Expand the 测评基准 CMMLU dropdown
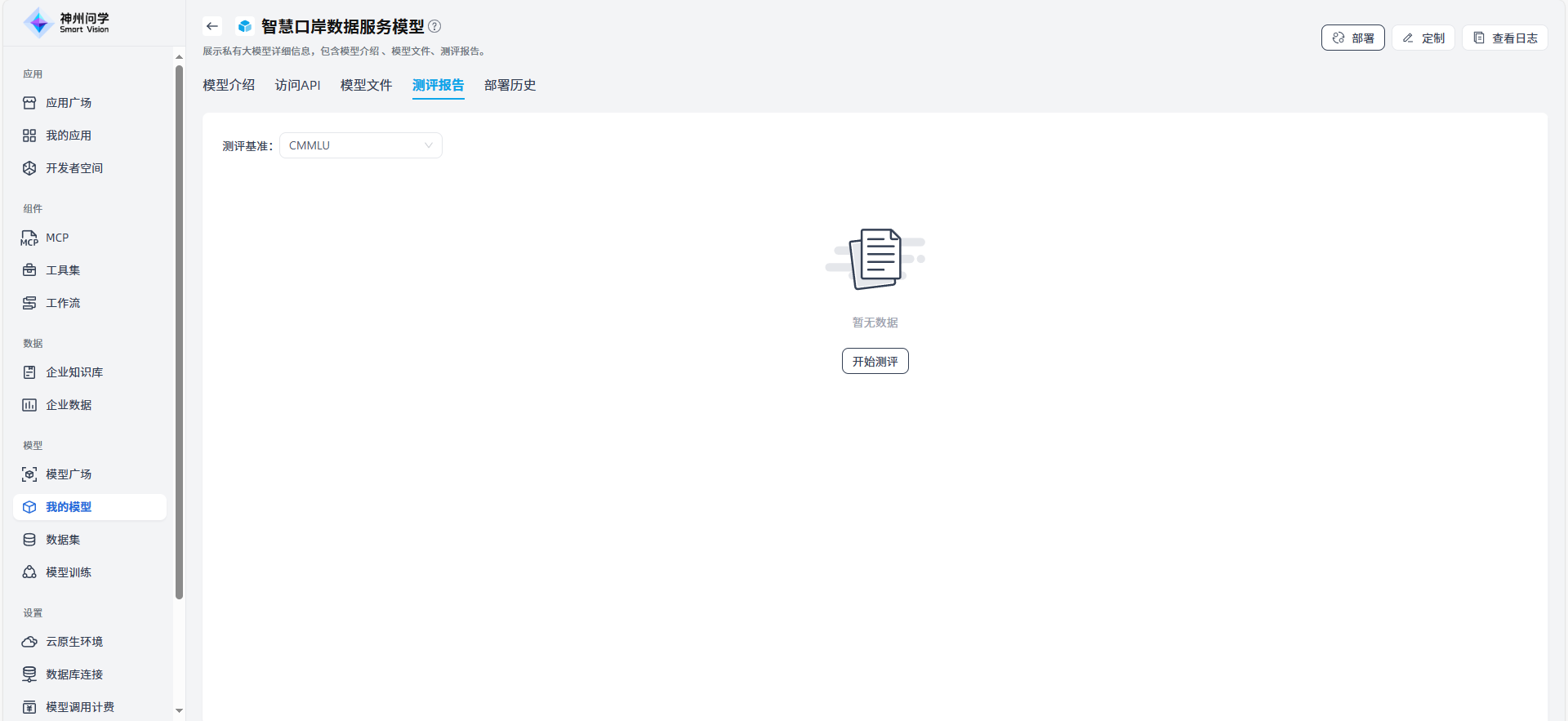Image resolution: width=1568 pixels, height=721 pixels. coord(360,145)
